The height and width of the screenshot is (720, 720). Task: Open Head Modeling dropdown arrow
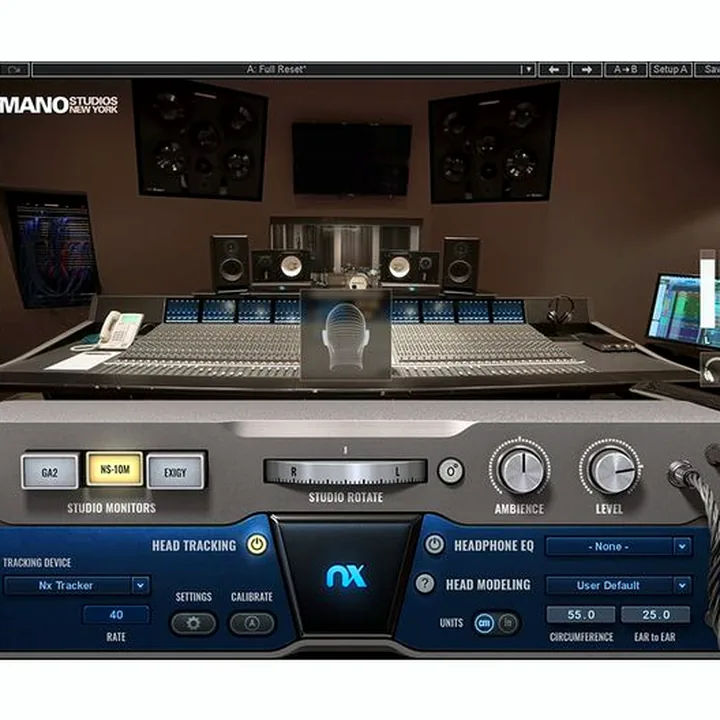pyautogui.click(x=682, y=585)
